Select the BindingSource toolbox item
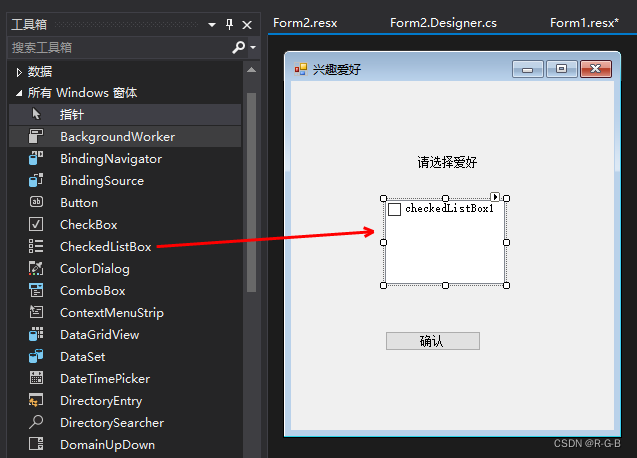The width and height of the screenshot is (637, 458). [125, 180]
